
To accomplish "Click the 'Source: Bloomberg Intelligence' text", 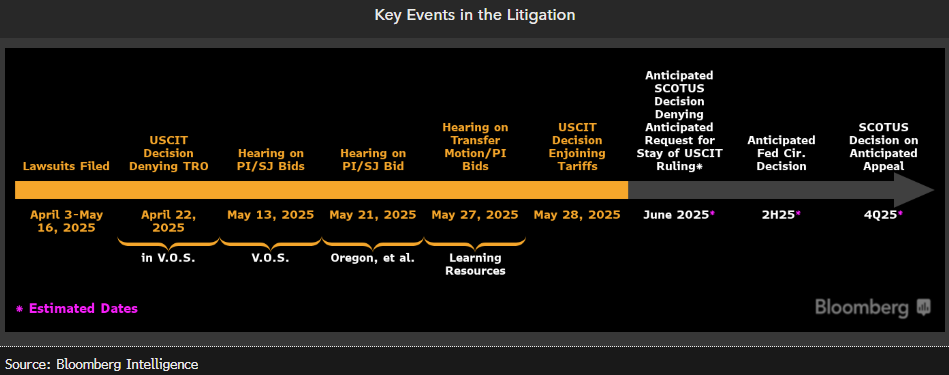I will click(x=102, y=364).
